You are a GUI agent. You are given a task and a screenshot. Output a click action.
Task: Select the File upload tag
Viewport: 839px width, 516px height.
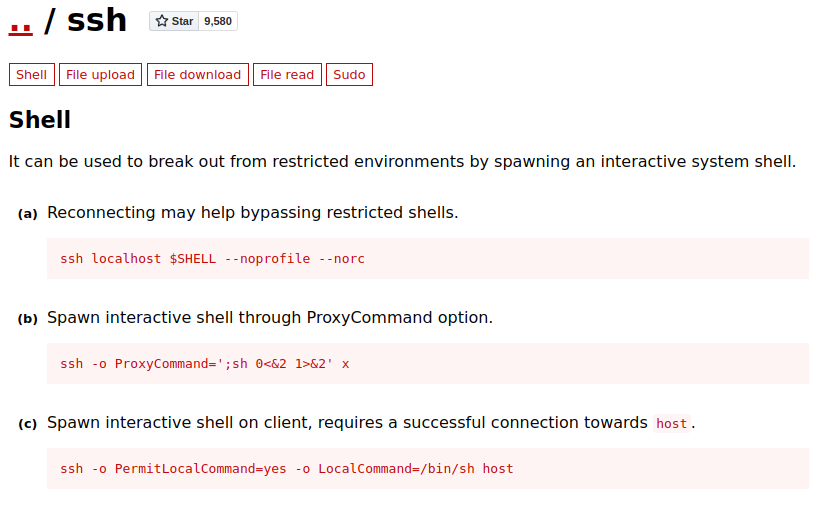pyautogui.click(x=100, y=74)
